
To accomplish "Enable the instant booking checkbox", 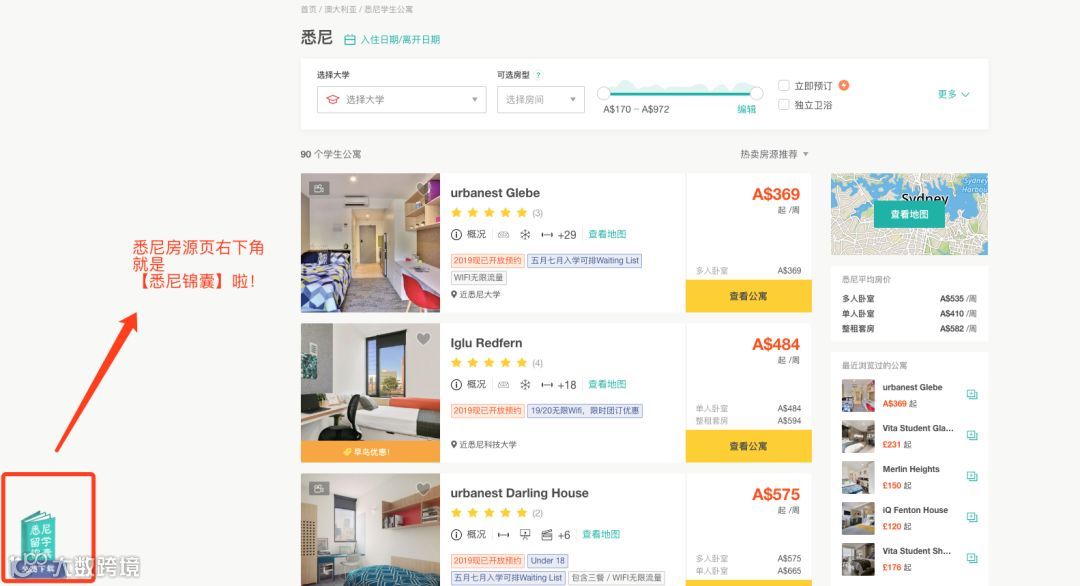I will 783,85.
